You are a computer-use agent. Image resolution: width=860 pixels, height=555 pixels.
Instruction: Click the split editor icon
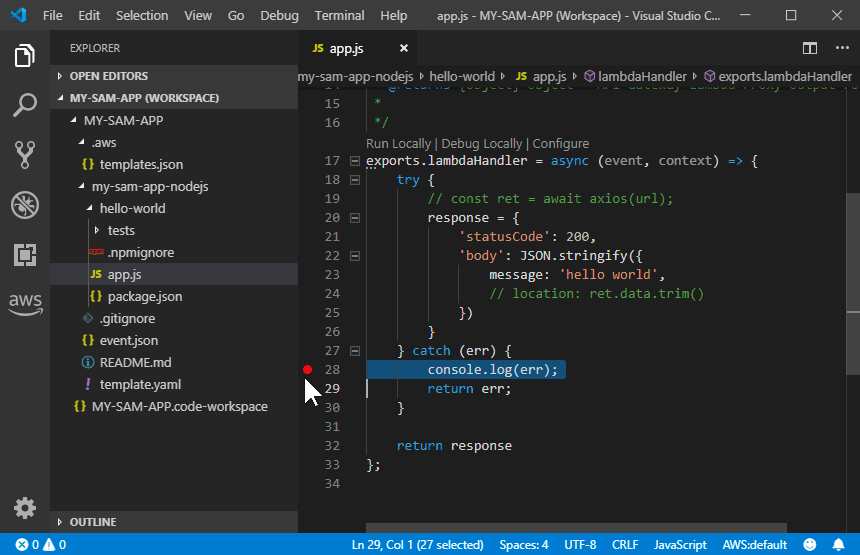(810, 48)
